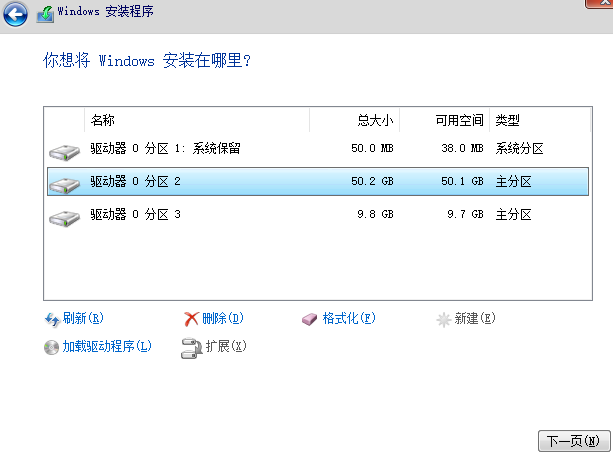Click the red Delete (删除) X icon
This screenshot has width=613, height=476.
[192, 319]
